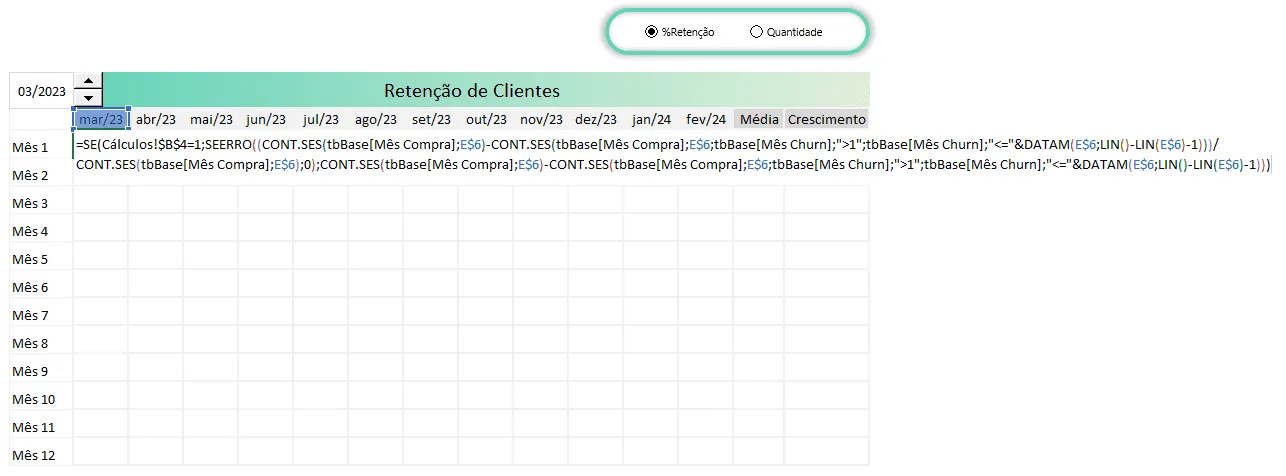Viewport: 1286px width, 476px height.
Task: Click the spinner down arrow beside 03/2023
Action: pos(89,98)
